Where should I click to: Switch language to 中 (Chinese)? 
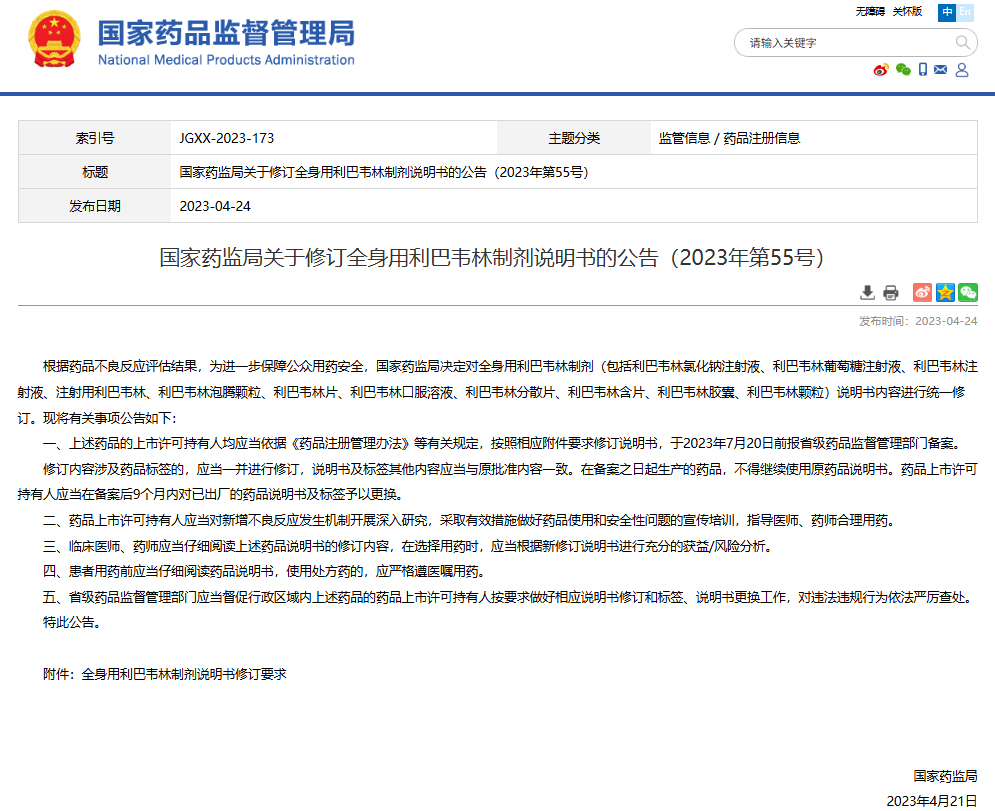click(x=946, y=12)
